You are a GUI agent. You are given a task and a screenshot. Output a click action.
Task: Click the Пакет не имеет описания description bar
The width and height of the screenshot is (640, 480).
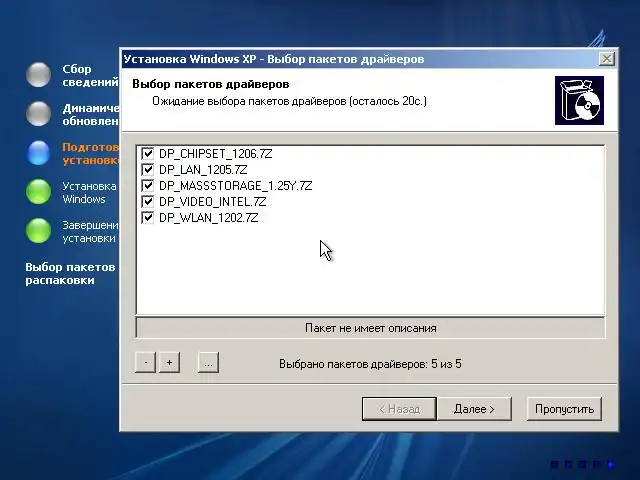(370, 328)
